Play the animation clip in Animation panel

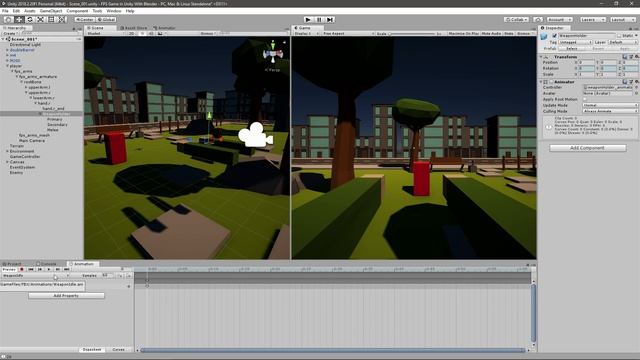click(49, 269)
